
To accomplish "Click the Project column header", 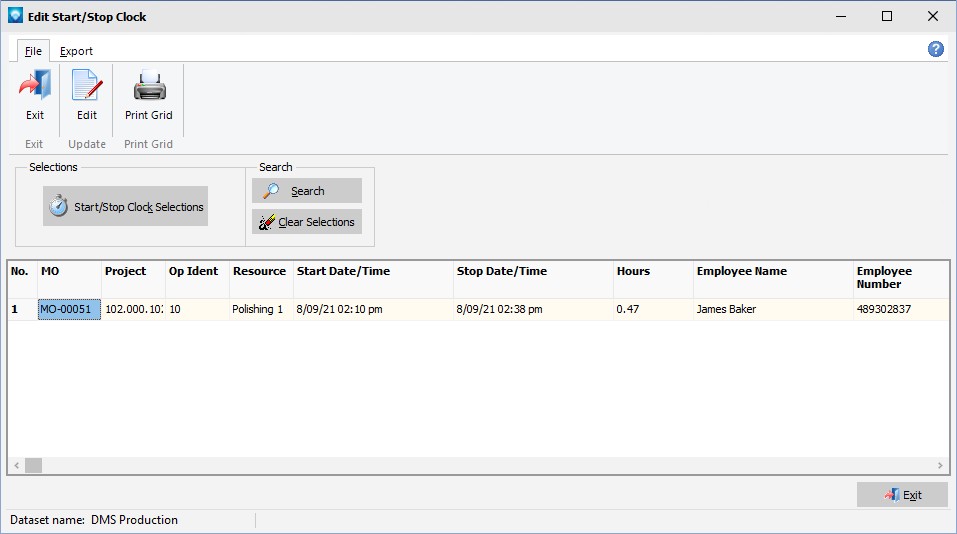I will (x=134, y=280).
